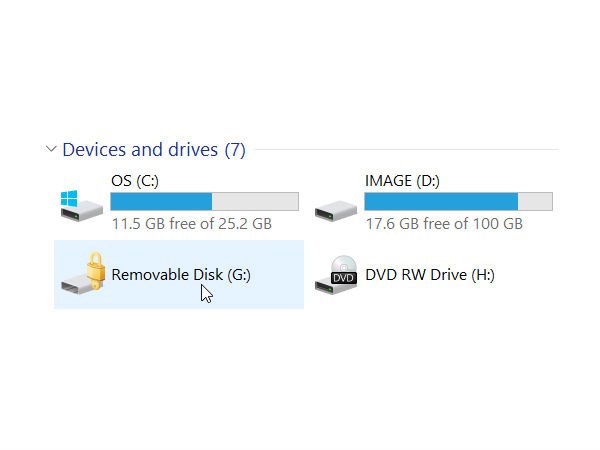The height and width of the screenshot is (450, 600).
Task: Click the Removable Disk (G:) label text
Action: click(181, 275)
